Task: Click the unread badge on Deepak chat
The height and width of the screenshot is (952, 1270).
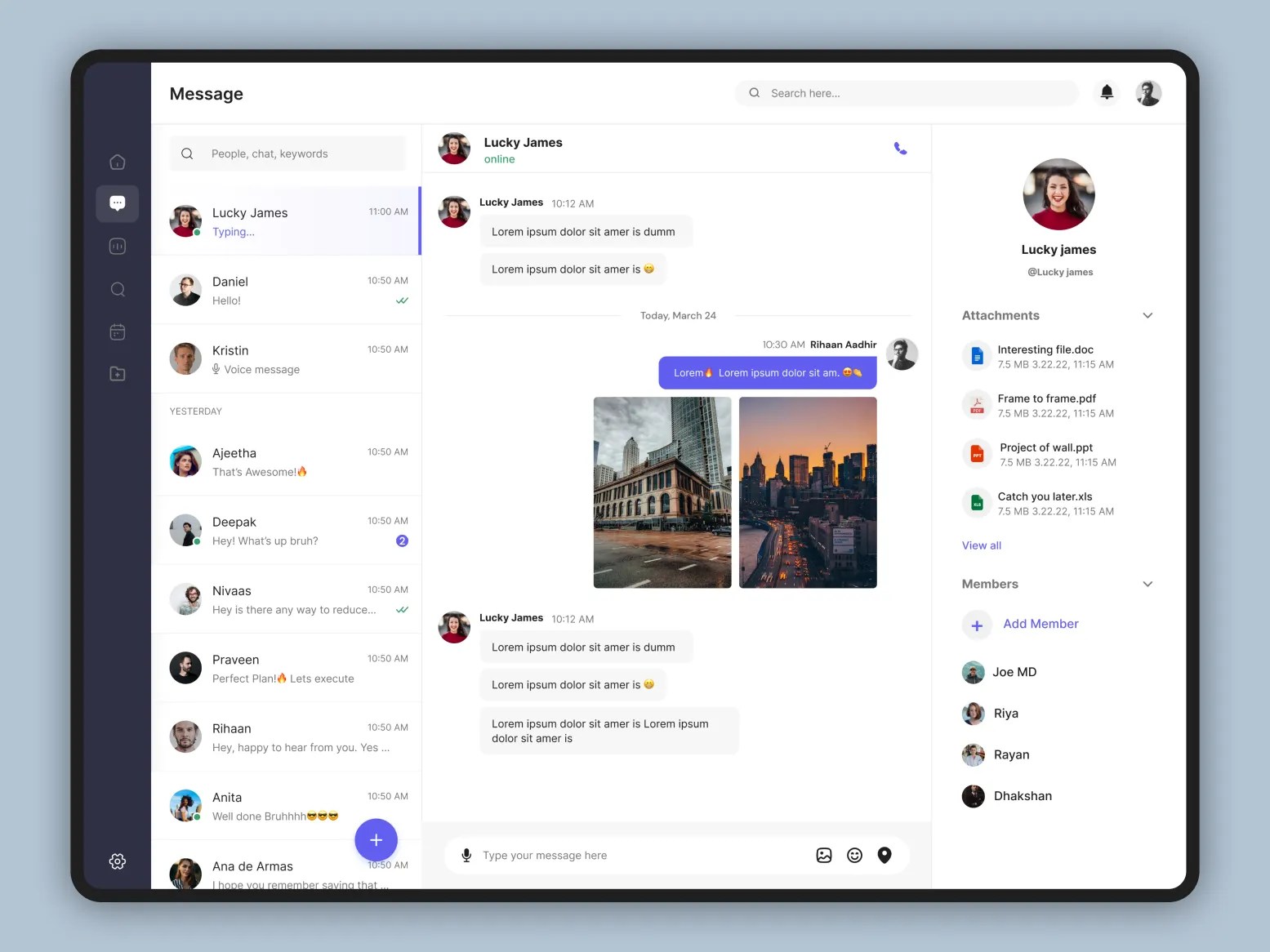Action: pos(402,541)
